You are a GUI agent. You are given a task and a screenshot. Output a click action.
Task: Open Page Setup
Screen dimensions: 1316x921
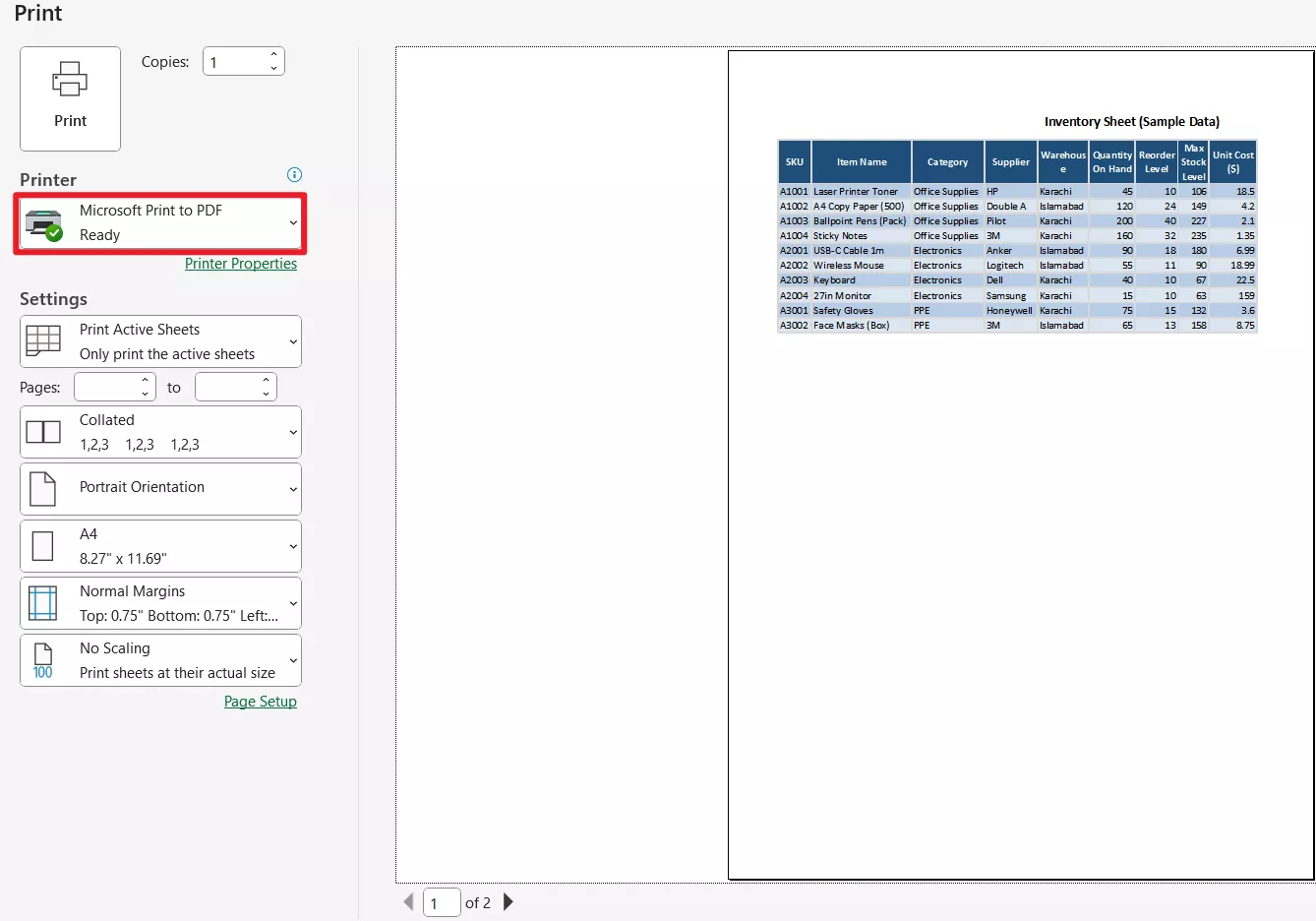click(x=260, y=701)
